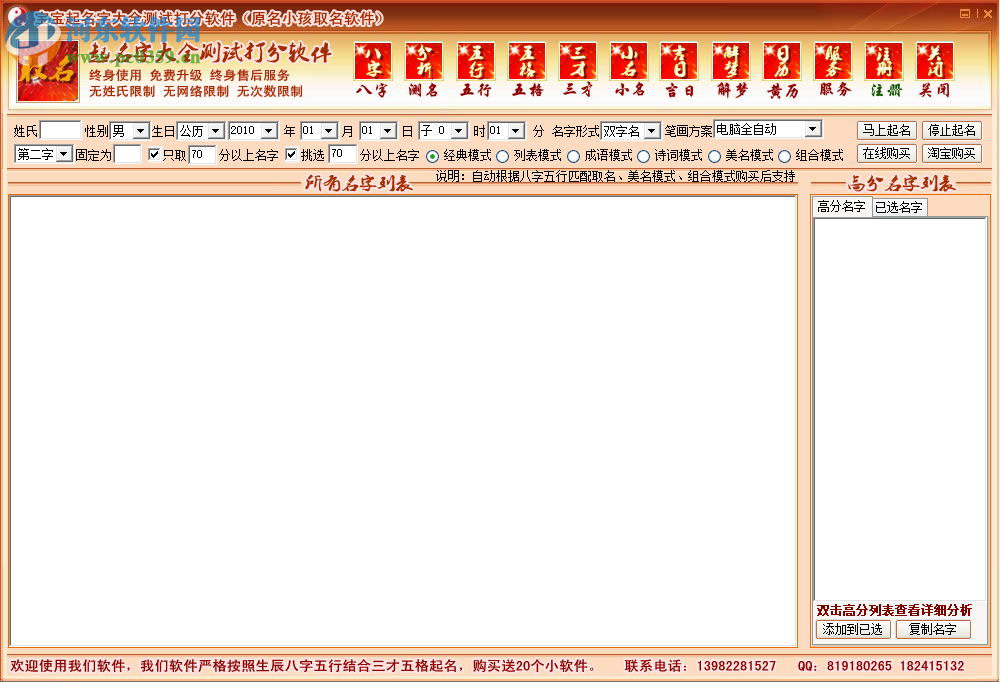Open the 名字形式 dropdown
1000x682 pixels.
click(x=655, y=129)
